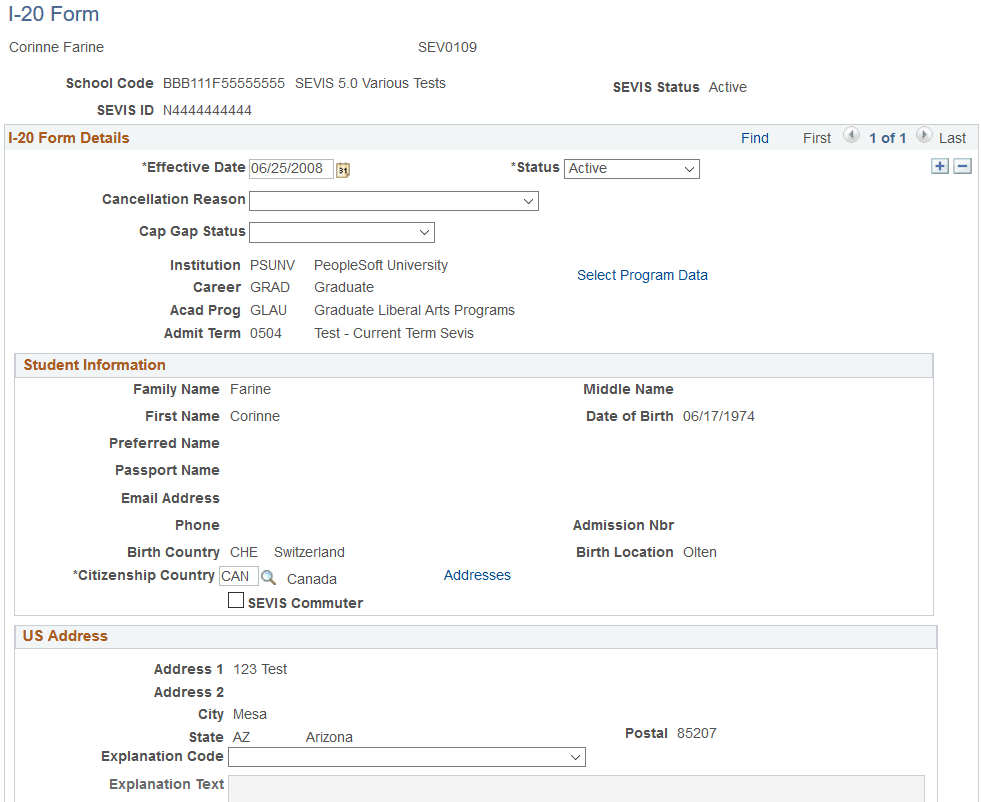Viewport: 981px width, 802px height.
Task: Click the State code AZ
Action: (x=241, y=738)
